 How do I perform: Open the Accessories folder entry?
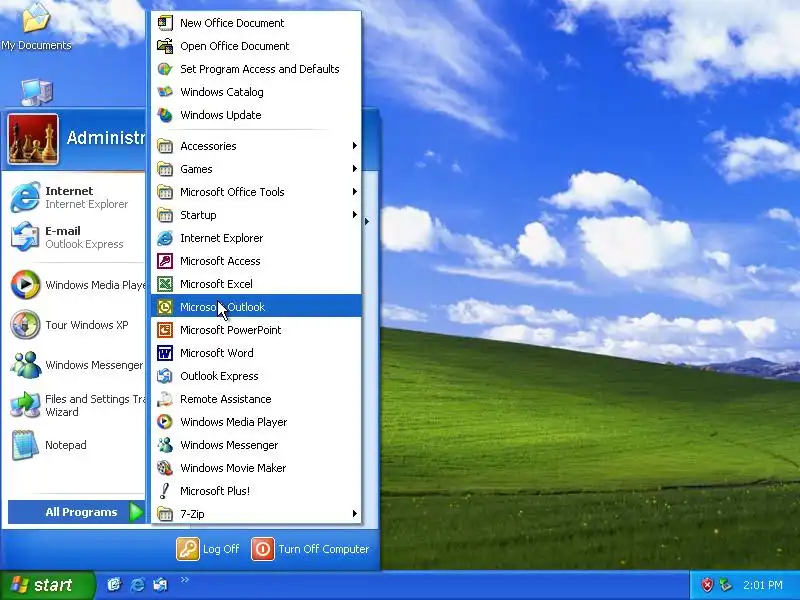[256, 146]
